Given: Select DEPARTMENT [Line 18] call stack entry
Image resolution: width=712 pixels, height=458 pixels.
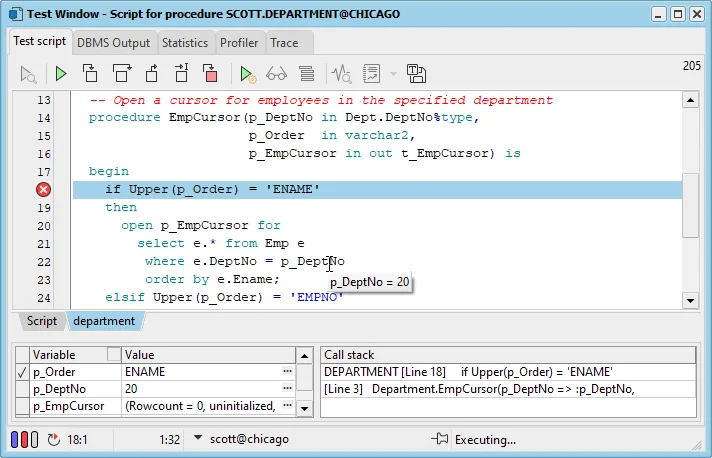Looking at the screenshot, I should [508, 372].
